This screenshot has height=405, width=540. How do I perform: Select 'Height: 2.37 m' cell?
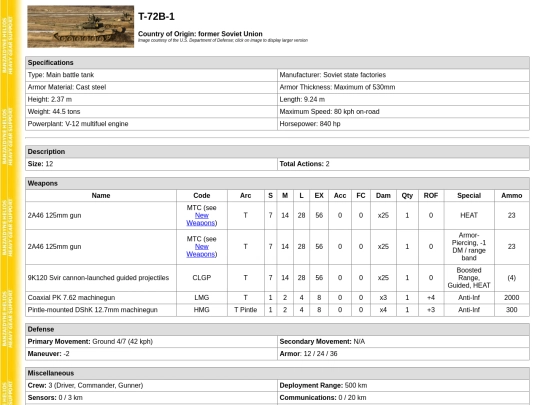click(x=151, y=100)
